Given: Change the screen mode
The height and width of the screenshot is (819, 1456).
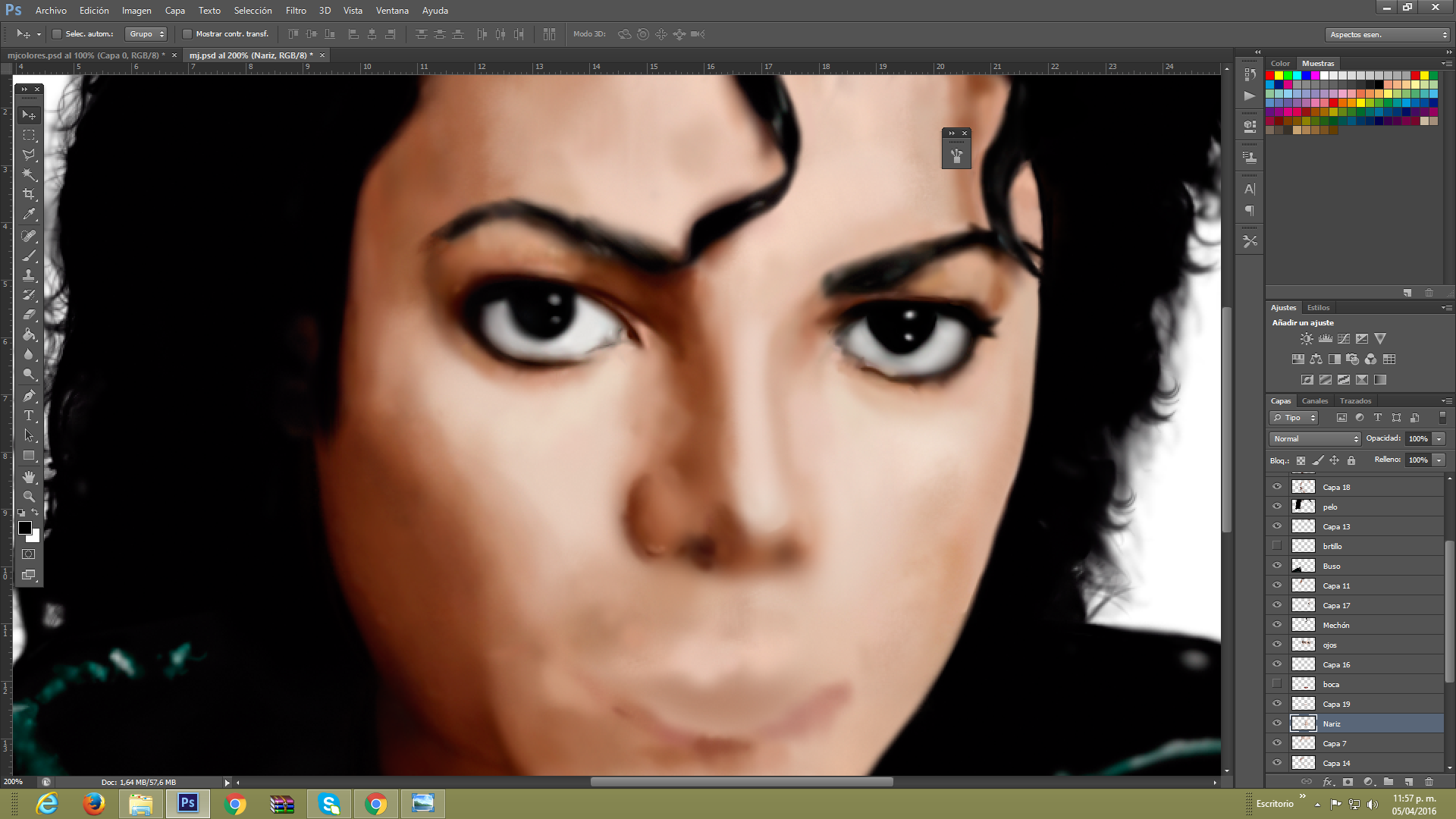Looking at the screenshot, I should 29,575.
